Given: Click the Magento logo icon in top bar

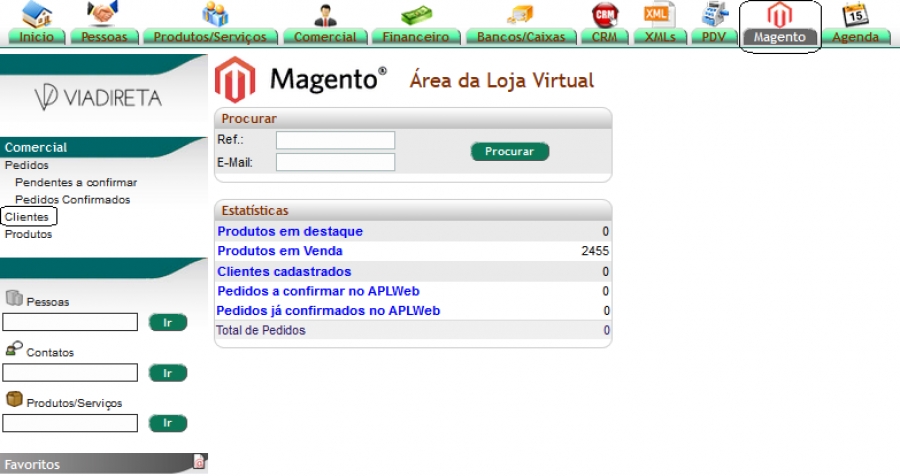Looking at the screenshot, I should 779,14.
